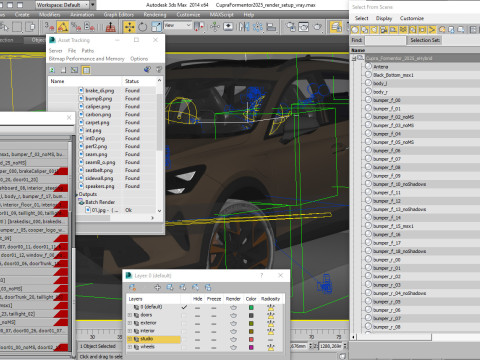The height and width of the screenshot is (360, 480).
Task: Open the View reference coordinate dropdown
Action: click(x=177, y=26)
